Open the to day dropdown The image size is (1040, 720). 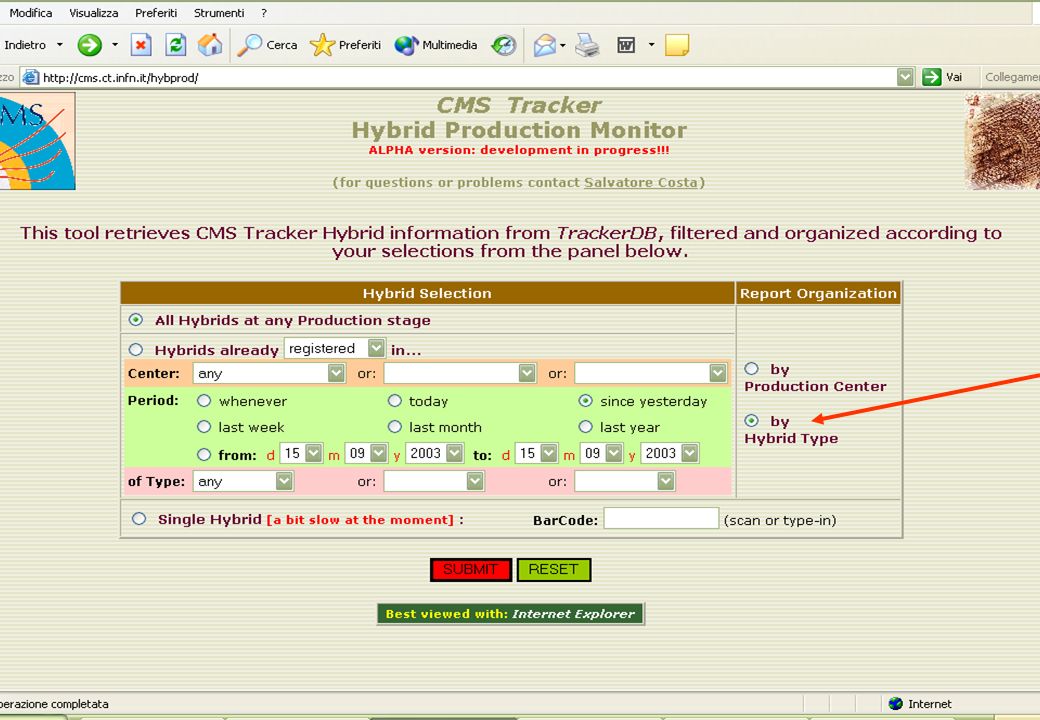537,453
